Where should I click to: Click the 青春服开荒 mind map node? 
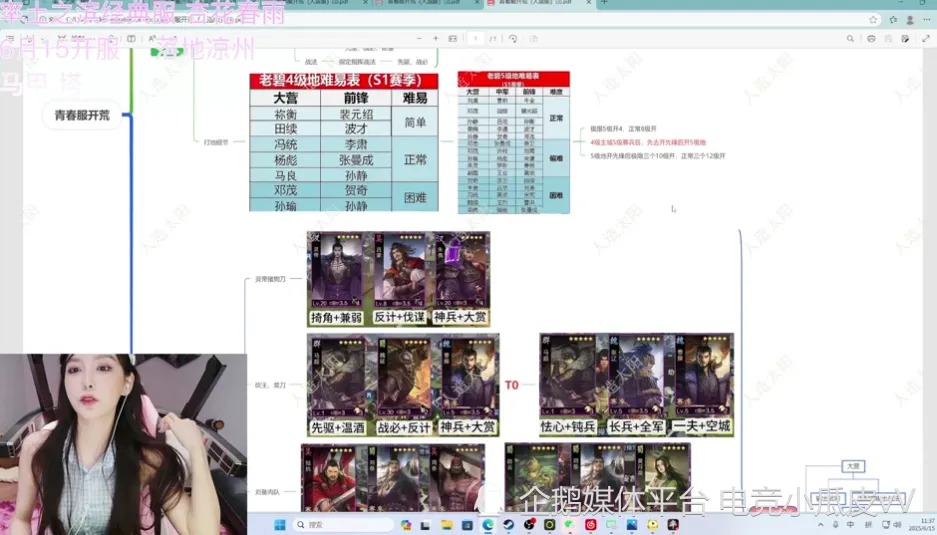point(82,115)
